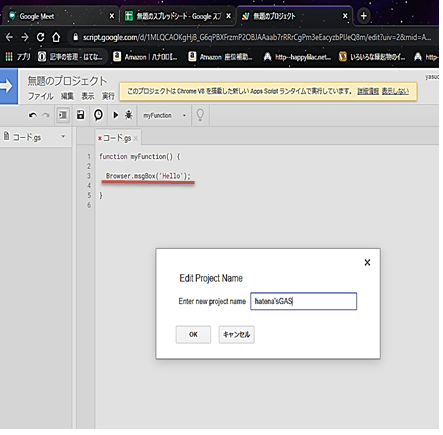The width and height of the screenshot is (443, 435).
Task: Open the browser home page icon
Action: 56,37
